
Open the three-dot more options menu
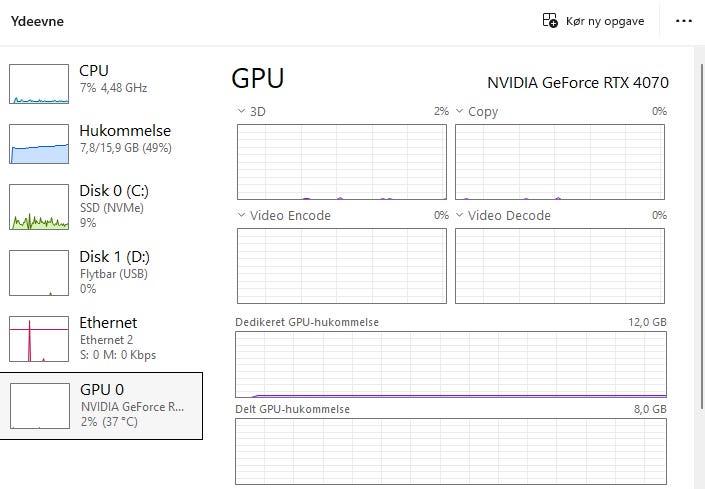pyautogui.click(x=683, y=21)
